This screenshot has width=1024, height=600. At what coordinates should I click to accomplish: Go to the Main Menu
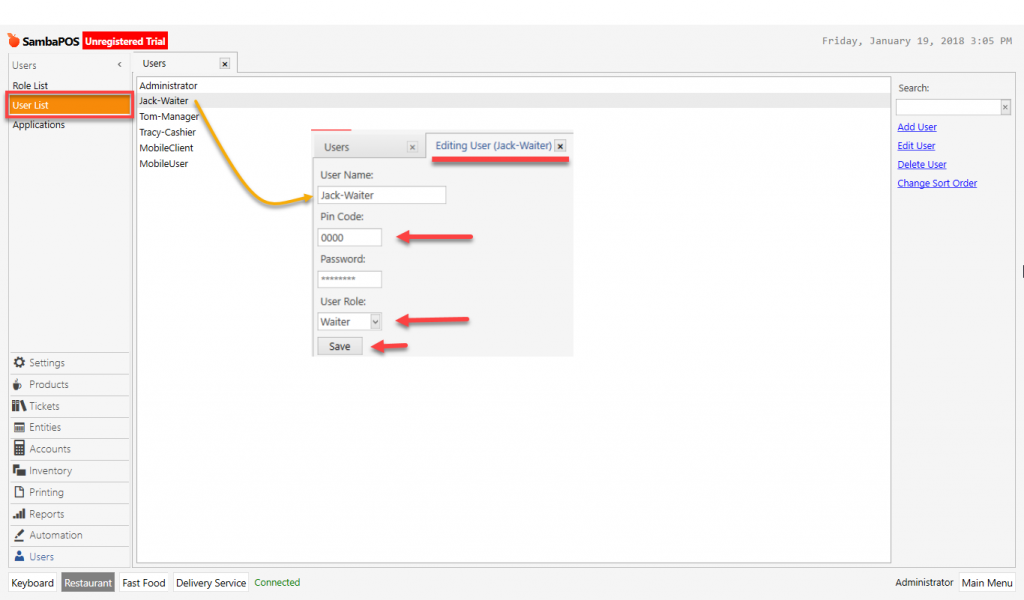pyautogui.click(x=987, y=583)
